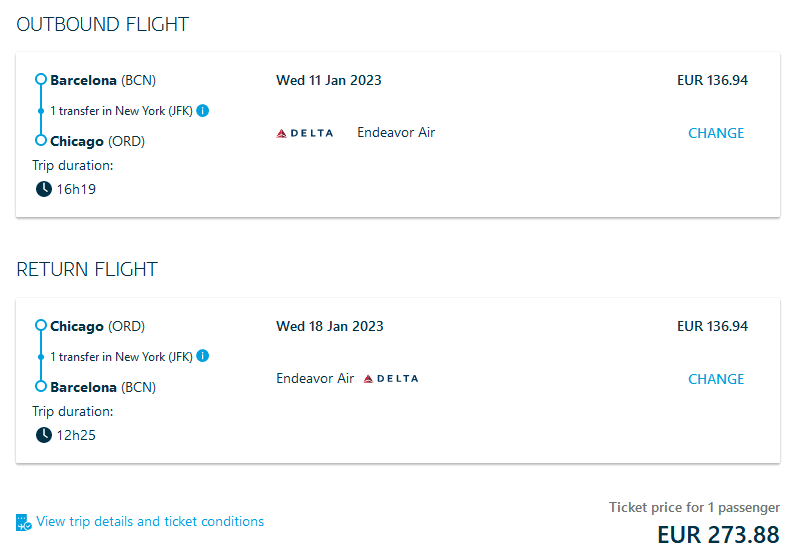Image resolution: width=795 pixels, height=559 pixels.
Task: Click the return date Wed 18 Jan 2023
Action: pos(329,326)
